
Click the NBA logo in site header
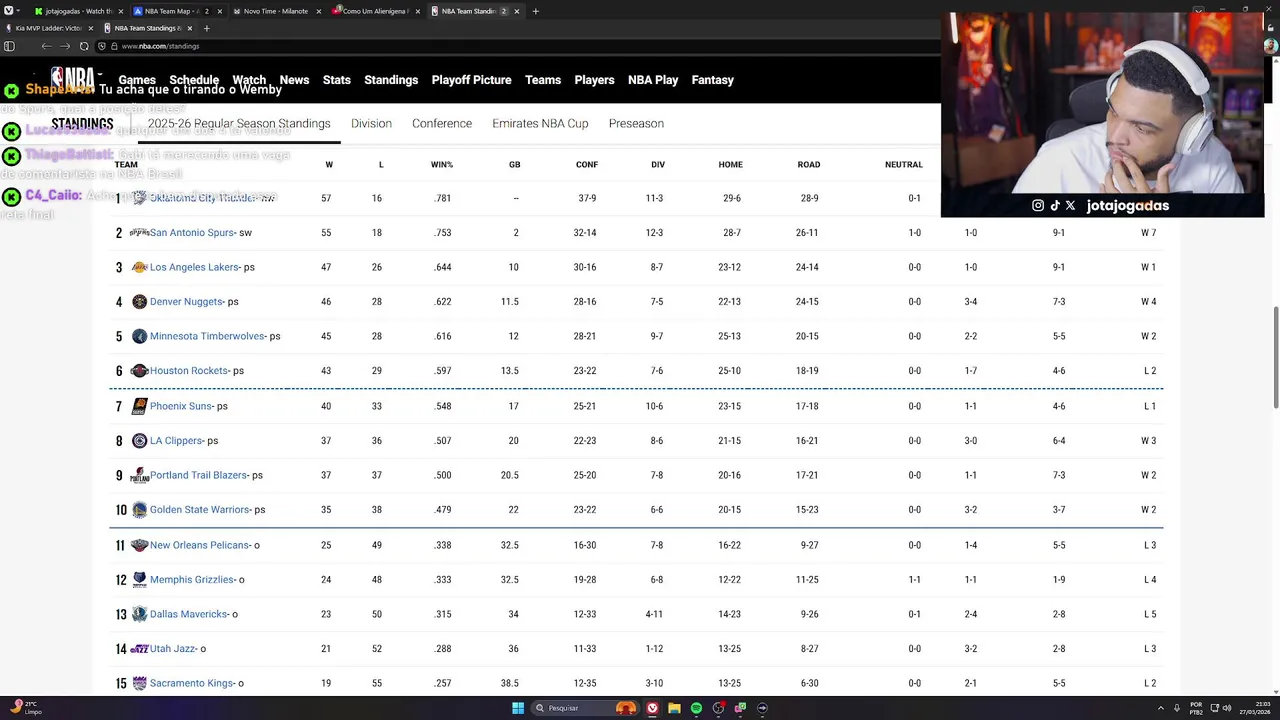(72, 79)
